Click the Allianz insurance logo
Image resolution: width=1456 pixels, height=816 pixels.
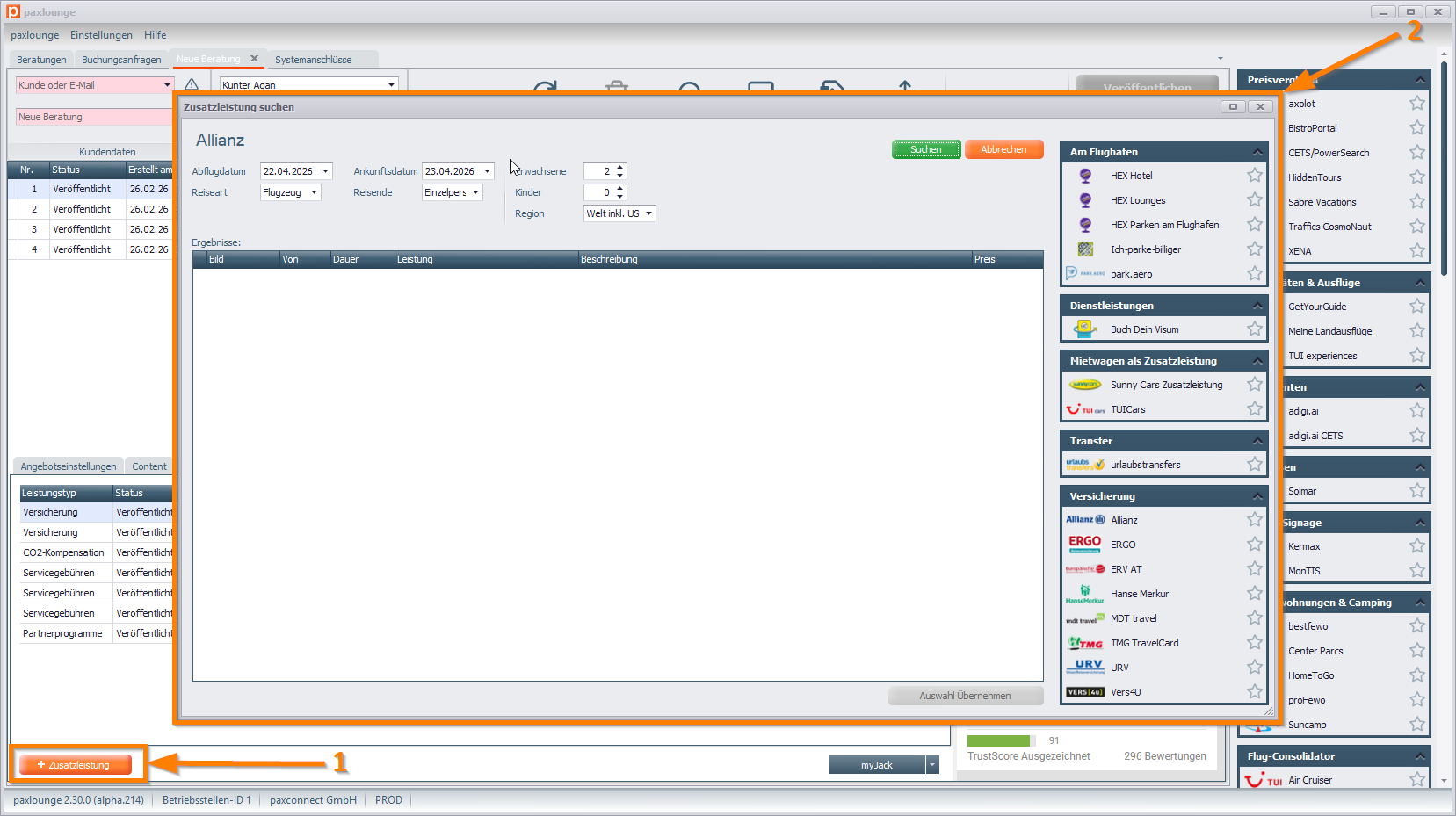click(1085, 520)
